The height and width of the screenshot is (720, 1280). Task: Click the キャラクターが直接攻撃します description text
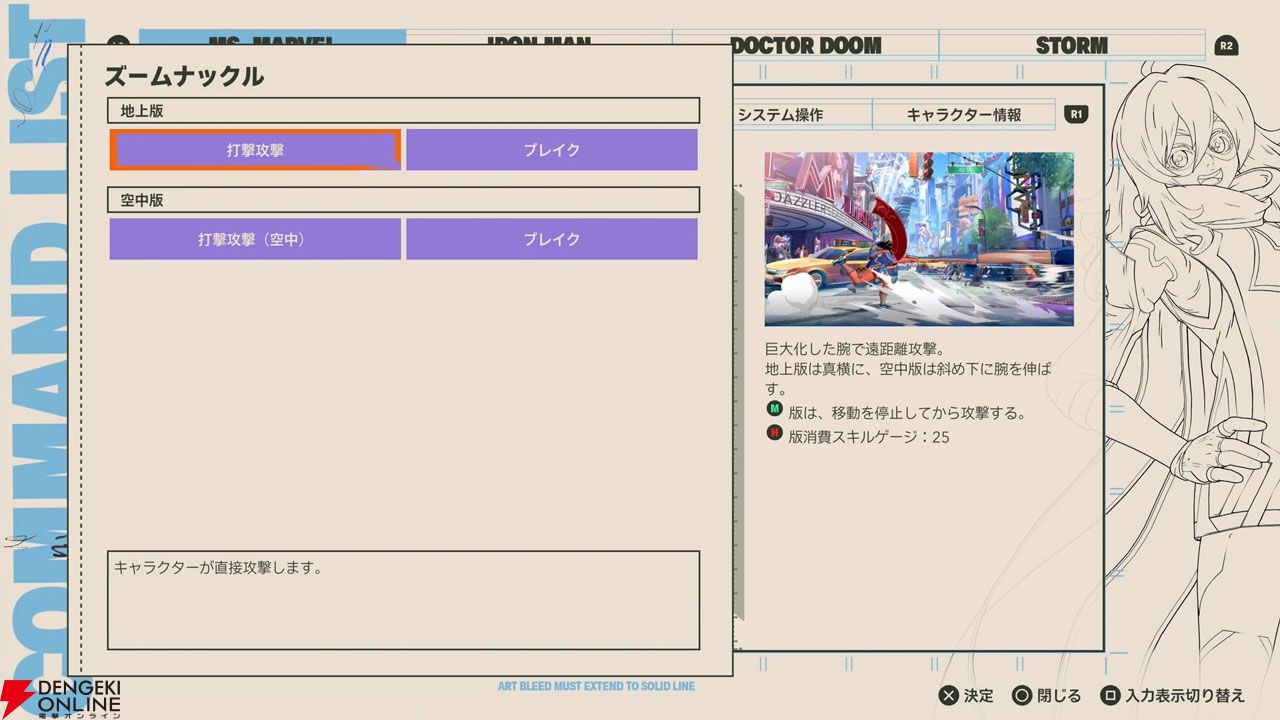tap(217, 568)
